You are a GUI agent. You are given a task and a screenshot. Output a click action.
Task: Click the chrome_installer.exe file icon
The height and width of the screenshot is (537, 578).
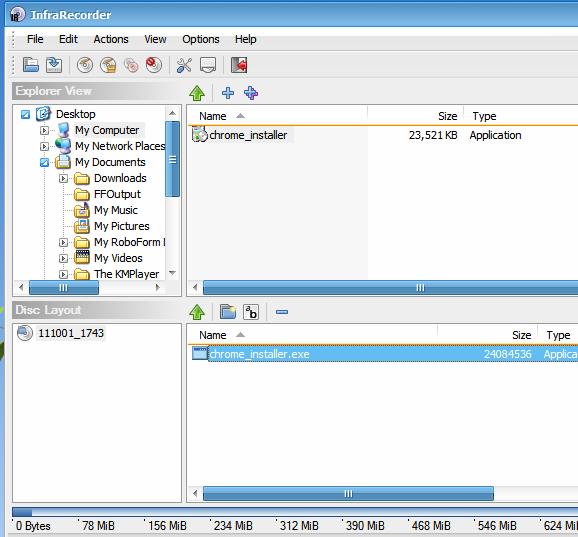(x=200, y=353)
